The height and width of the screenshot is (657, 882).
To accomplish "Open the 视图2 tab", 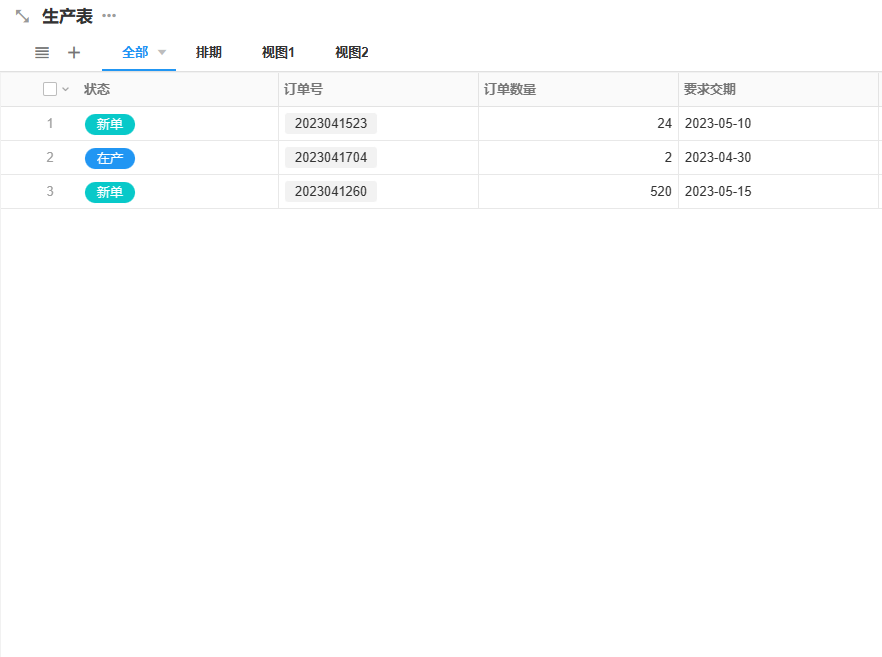I will click(x=351, y=53).
